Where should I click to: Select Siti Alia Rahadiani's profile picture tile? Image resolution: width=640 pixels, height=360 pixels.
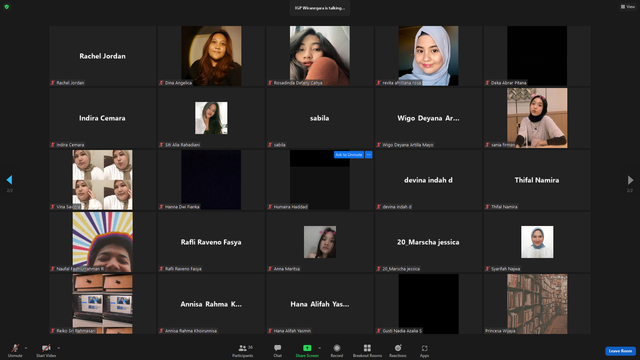click(211, 118)
